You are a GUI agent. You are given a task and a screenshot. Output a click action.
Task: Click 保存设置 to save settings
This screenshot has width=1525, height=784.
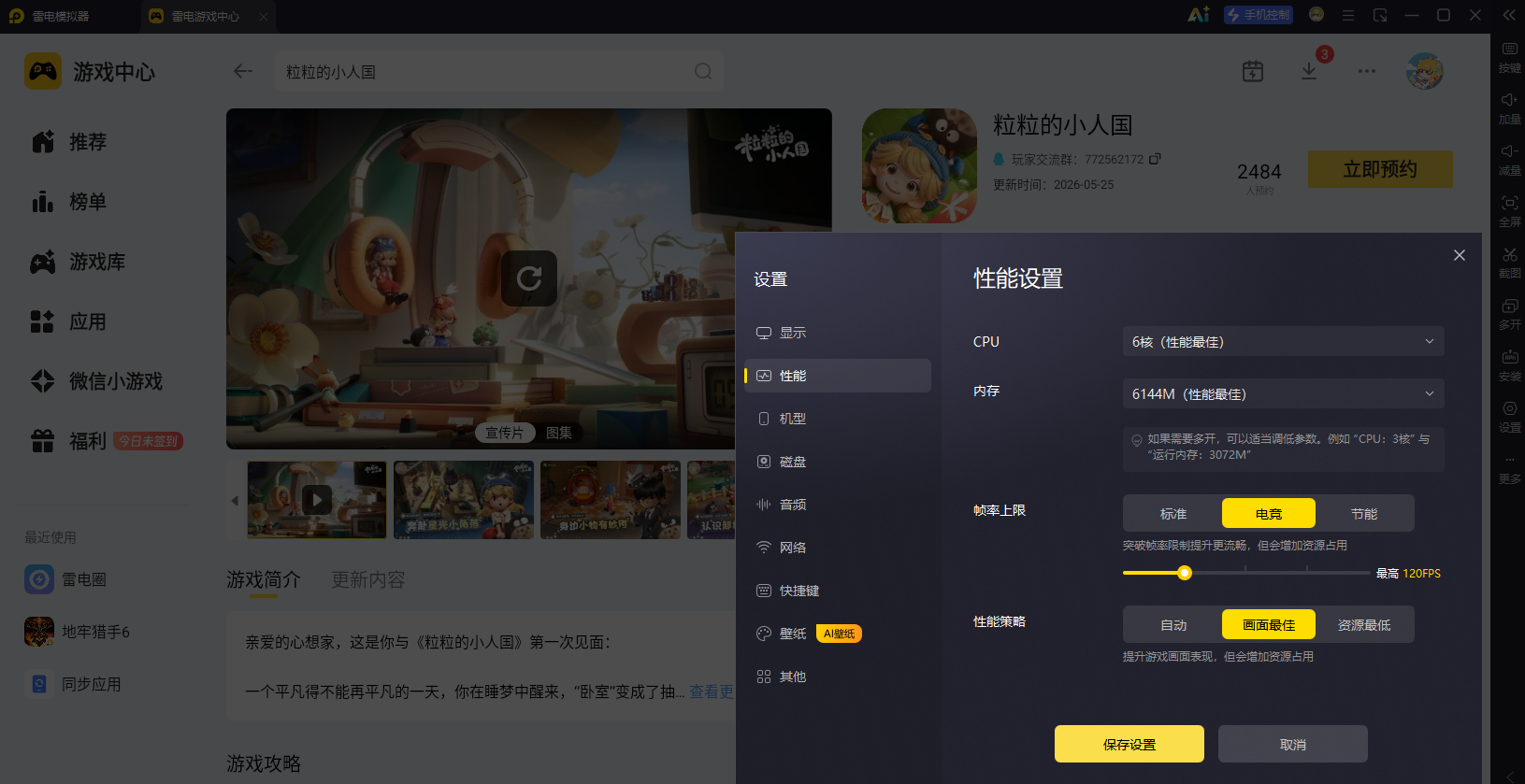point(1129,744)
